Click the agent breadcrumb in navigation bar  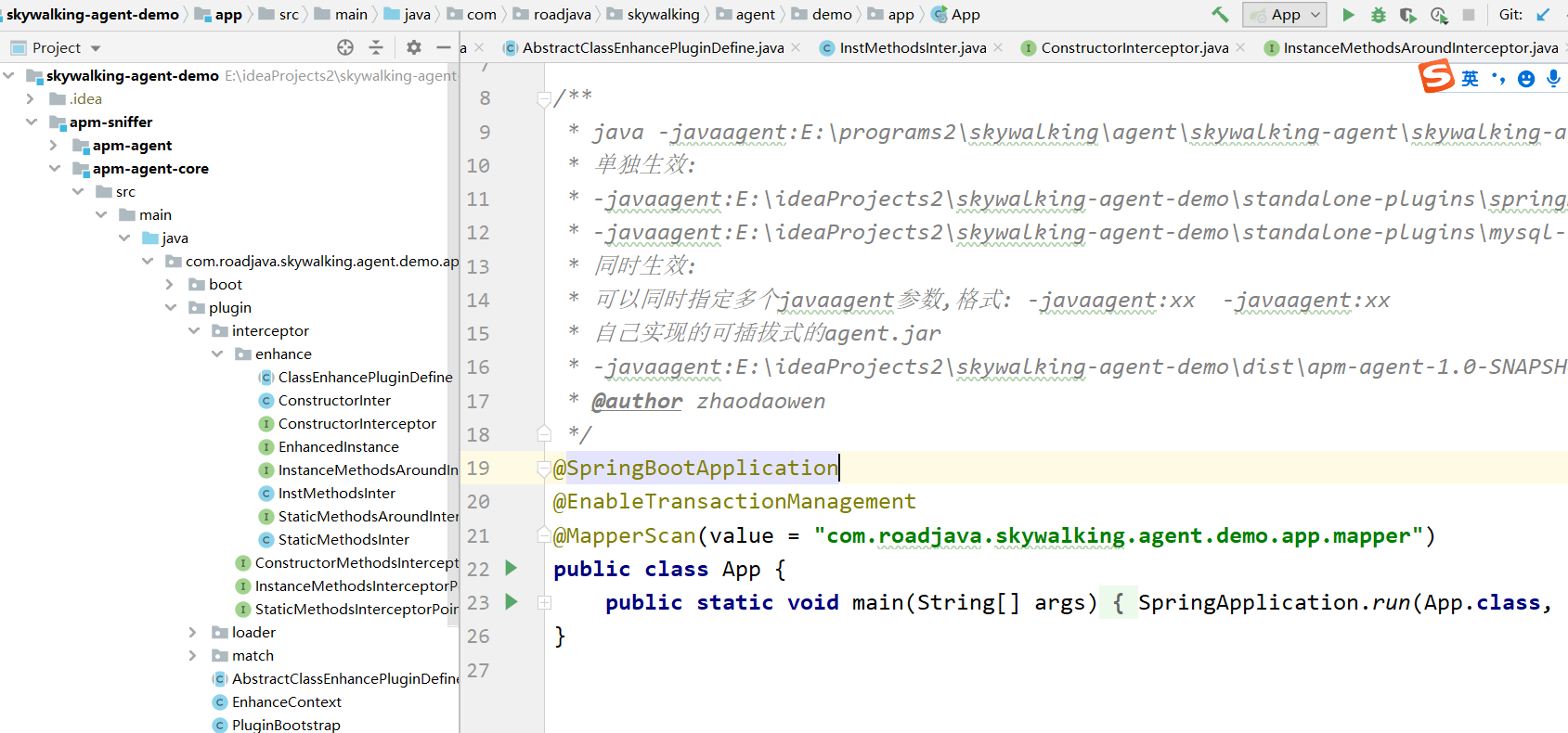click(x=745, y=14)
